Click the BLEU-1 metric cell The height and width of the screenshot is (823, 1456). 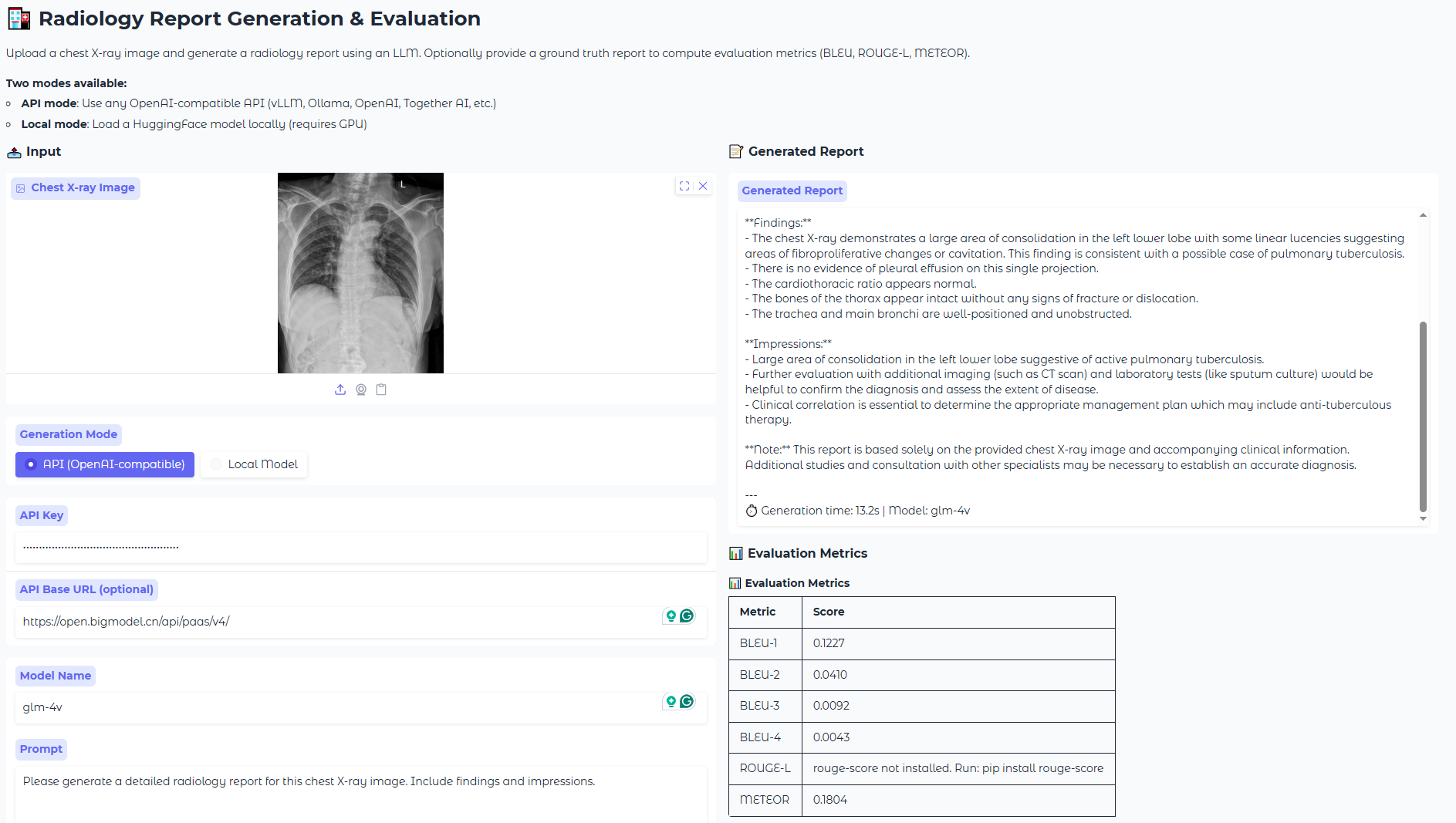[x=765, y=643]
